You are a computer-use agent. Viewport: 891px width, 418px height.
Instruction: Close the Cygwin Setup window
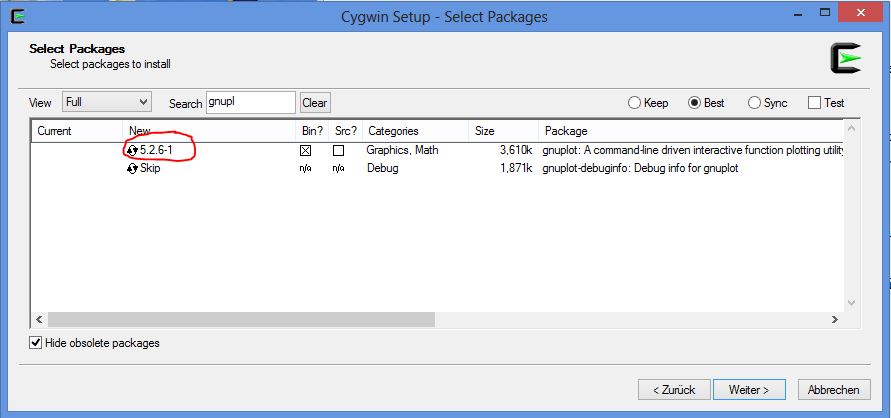pyautogui.click(x=860, y=14)
